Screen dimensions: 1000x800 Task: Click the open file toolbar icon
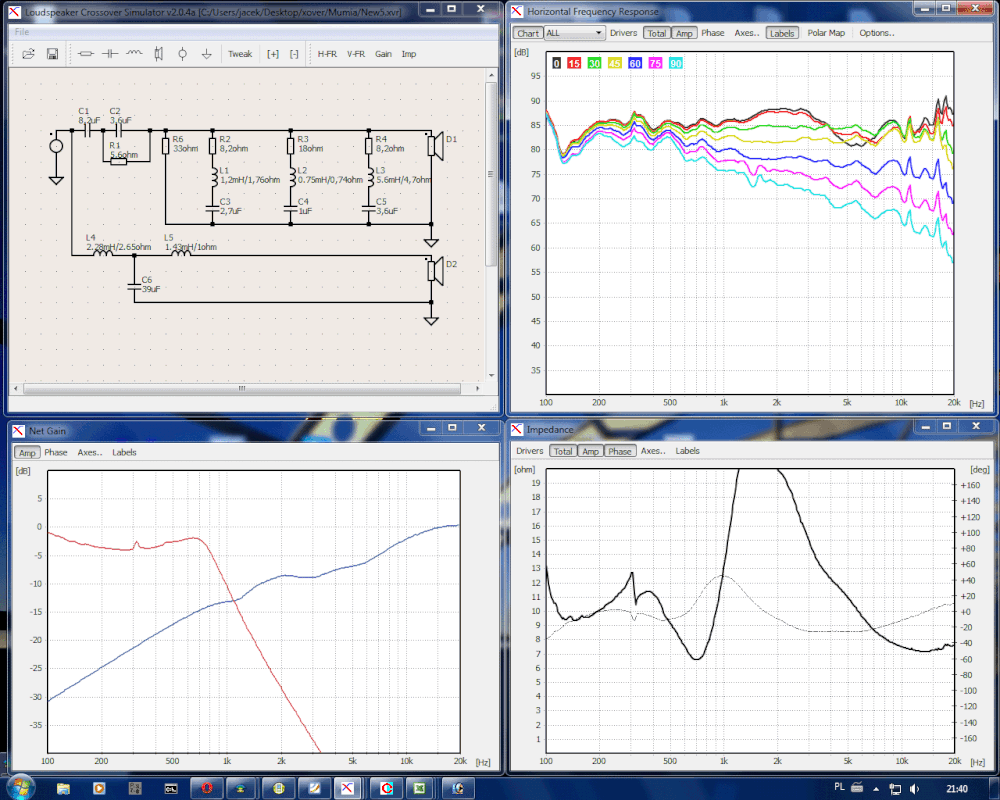[28, 54]
